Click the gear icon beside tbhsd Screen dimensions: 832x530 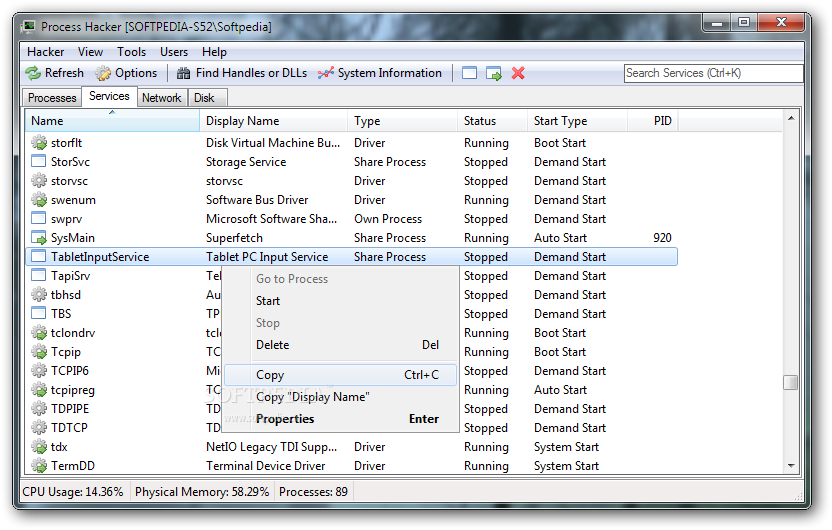(x=39, y=294)
